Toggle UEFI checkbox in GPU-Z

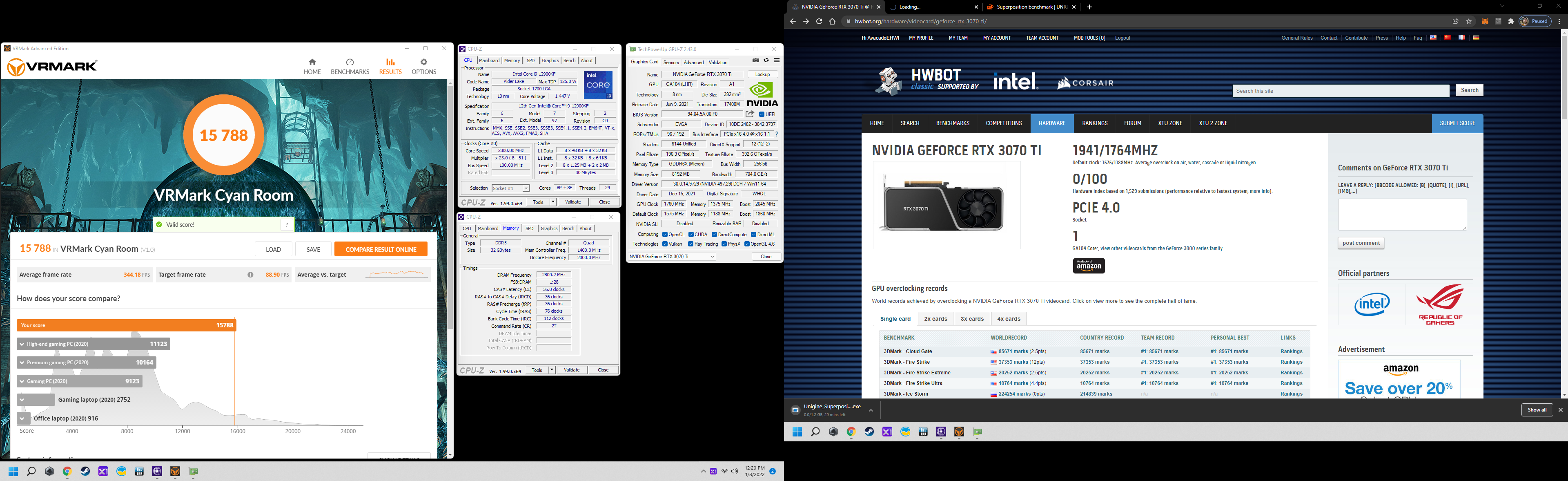(x=762, y=114)
